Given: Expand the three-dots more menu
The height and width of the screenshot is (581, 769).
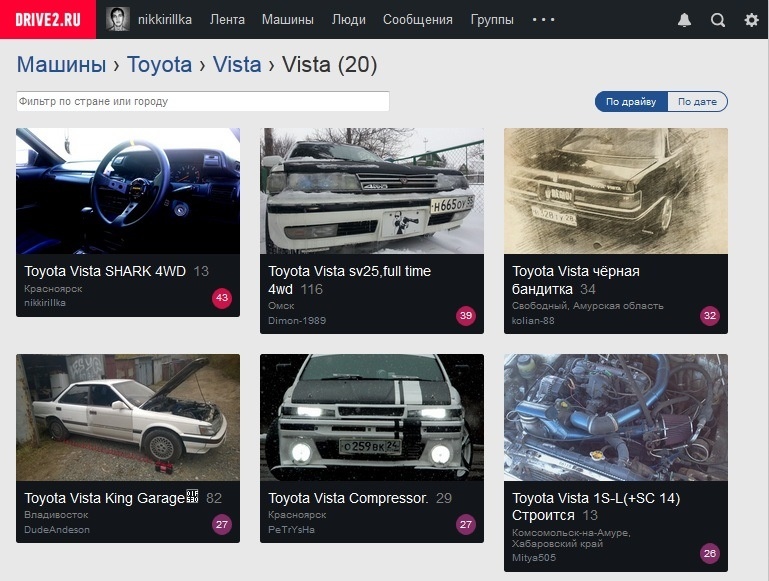Looking at the screenshot, I should [x=543, y=20].
